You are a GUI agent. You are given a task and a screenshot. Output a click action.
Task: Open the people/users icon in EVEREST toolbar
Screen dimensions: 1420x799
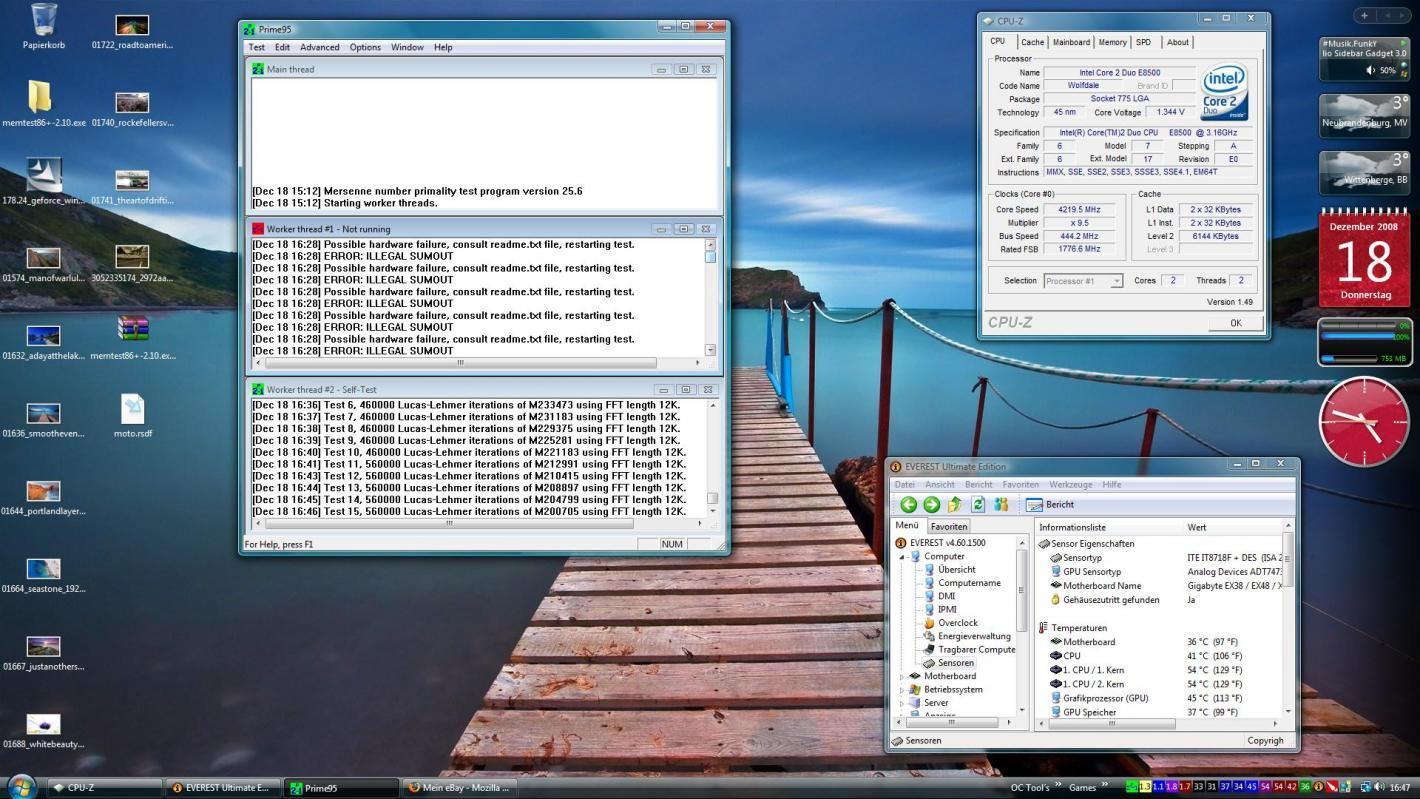(1001, 505)
